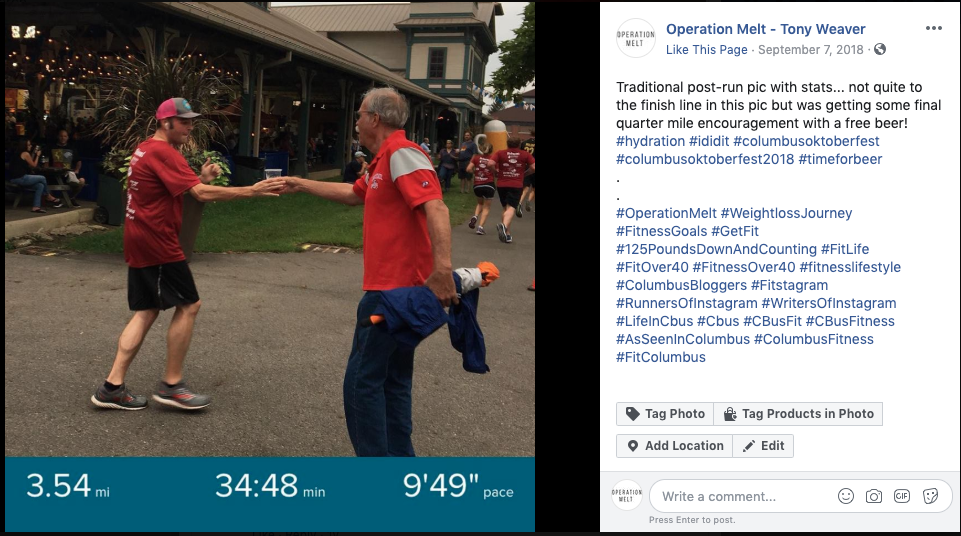Insert an emoji with the smiley icon
The width and height of the screenshot is (961, 536).
(846, 496)
